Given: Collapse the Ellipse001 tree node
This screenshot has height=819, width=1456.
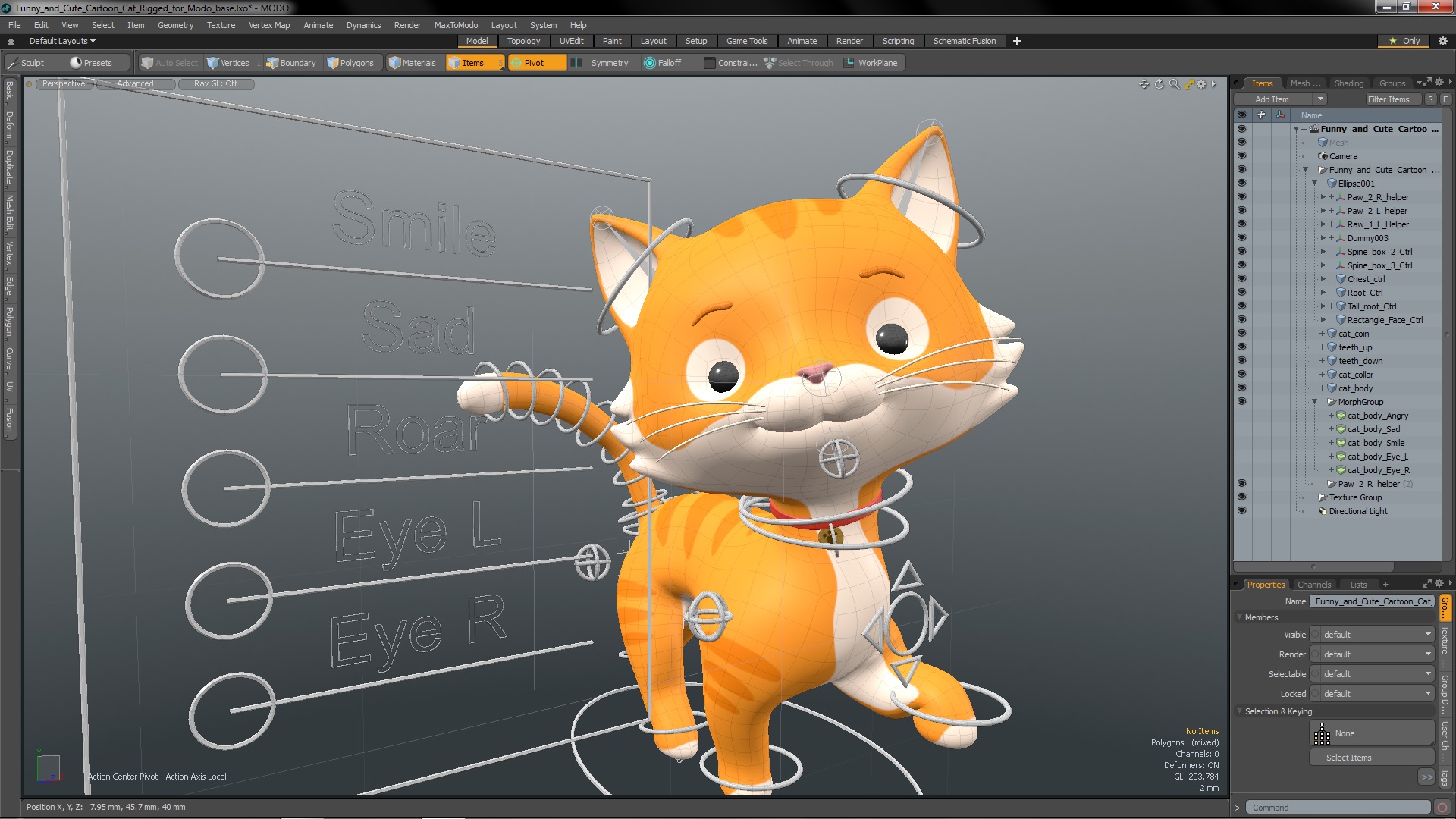Looking at the screenshot, I should point(1315,184).
